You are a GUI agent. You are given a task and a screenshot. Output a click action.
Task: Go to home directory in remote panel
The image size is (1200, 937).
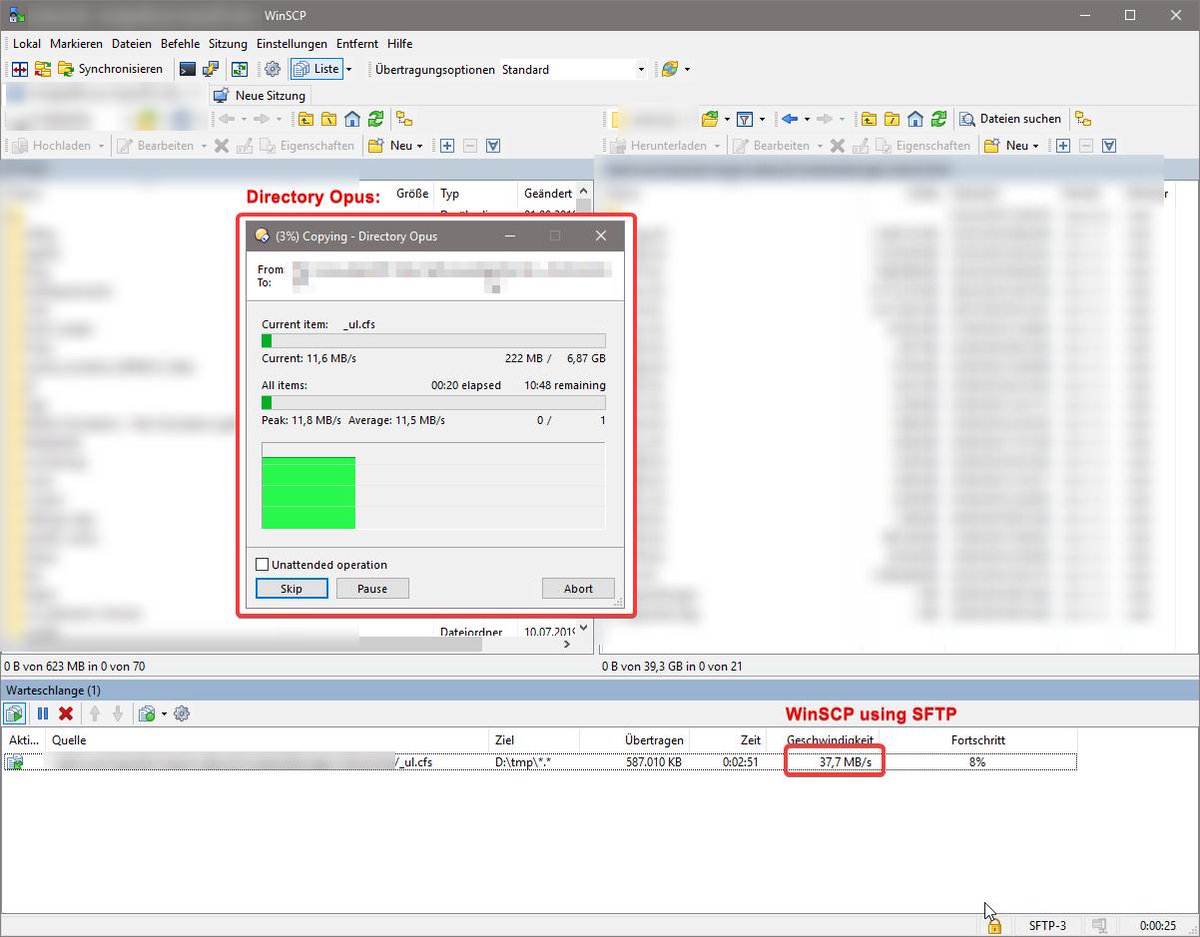click(915, 119)
